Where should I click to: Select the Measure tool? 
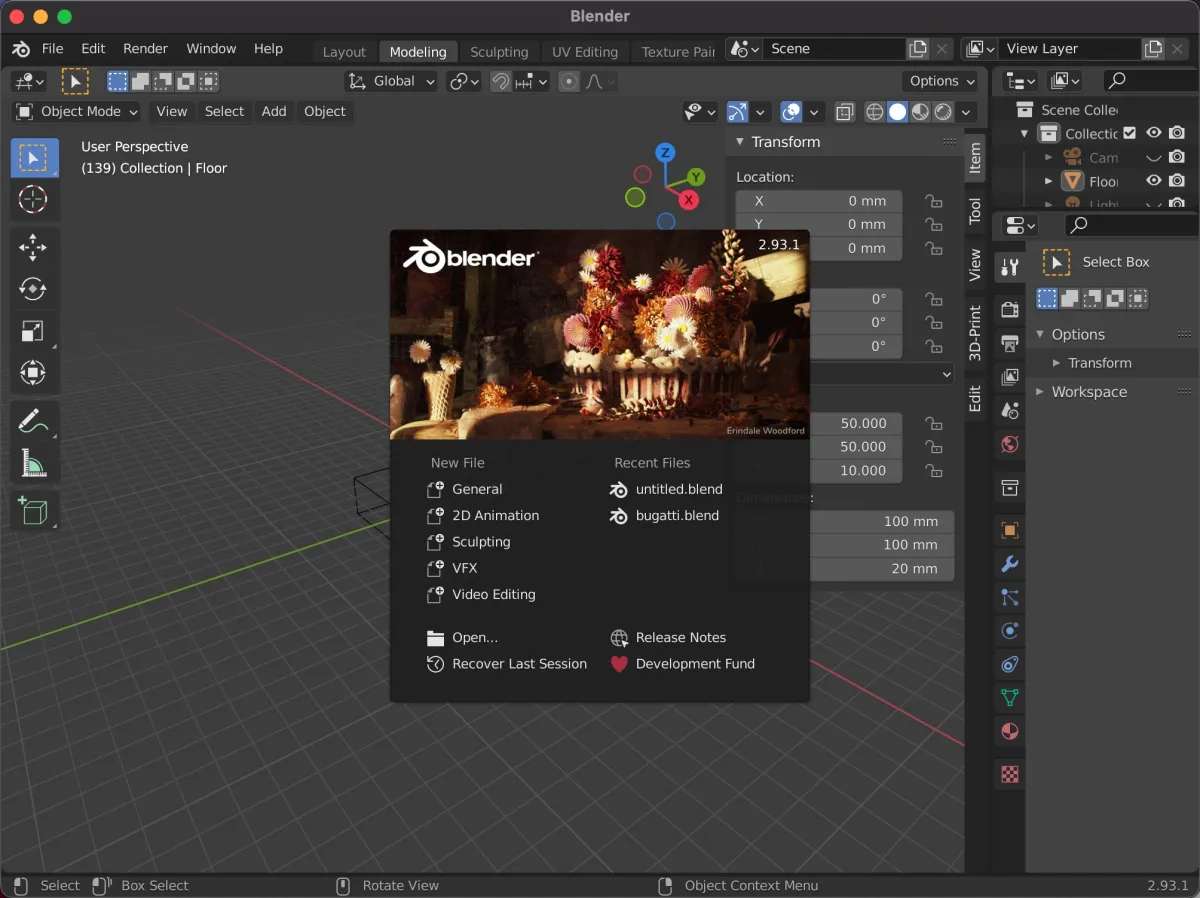[33, 463]
